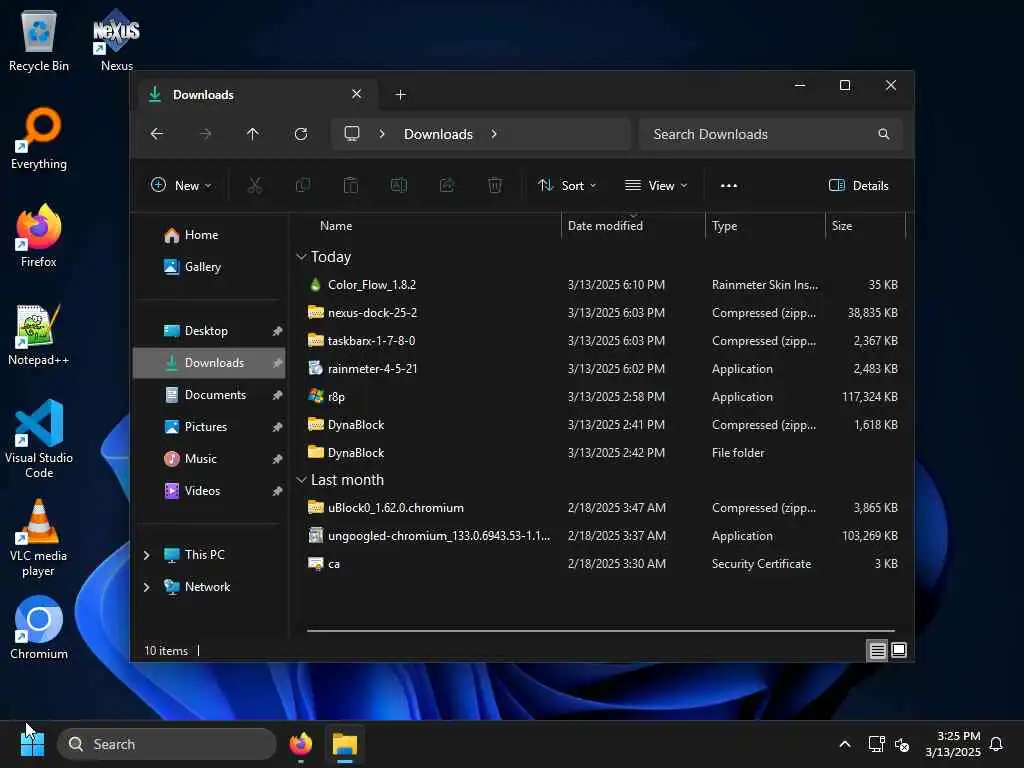Expand This PC in navigation pane
The height and width of the screenshot is (768, 1024).
[x=146, y=555]
